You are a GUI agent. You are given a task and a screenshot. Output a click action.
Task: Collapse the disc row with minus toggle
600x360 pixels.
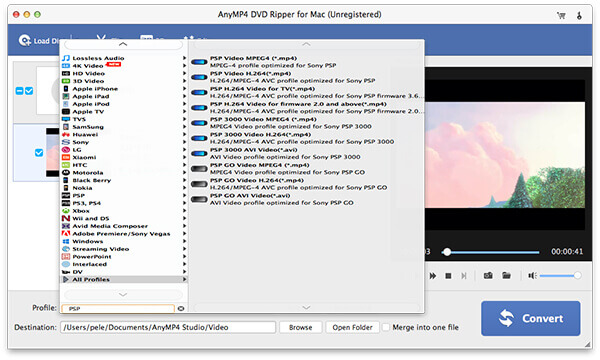19,91
